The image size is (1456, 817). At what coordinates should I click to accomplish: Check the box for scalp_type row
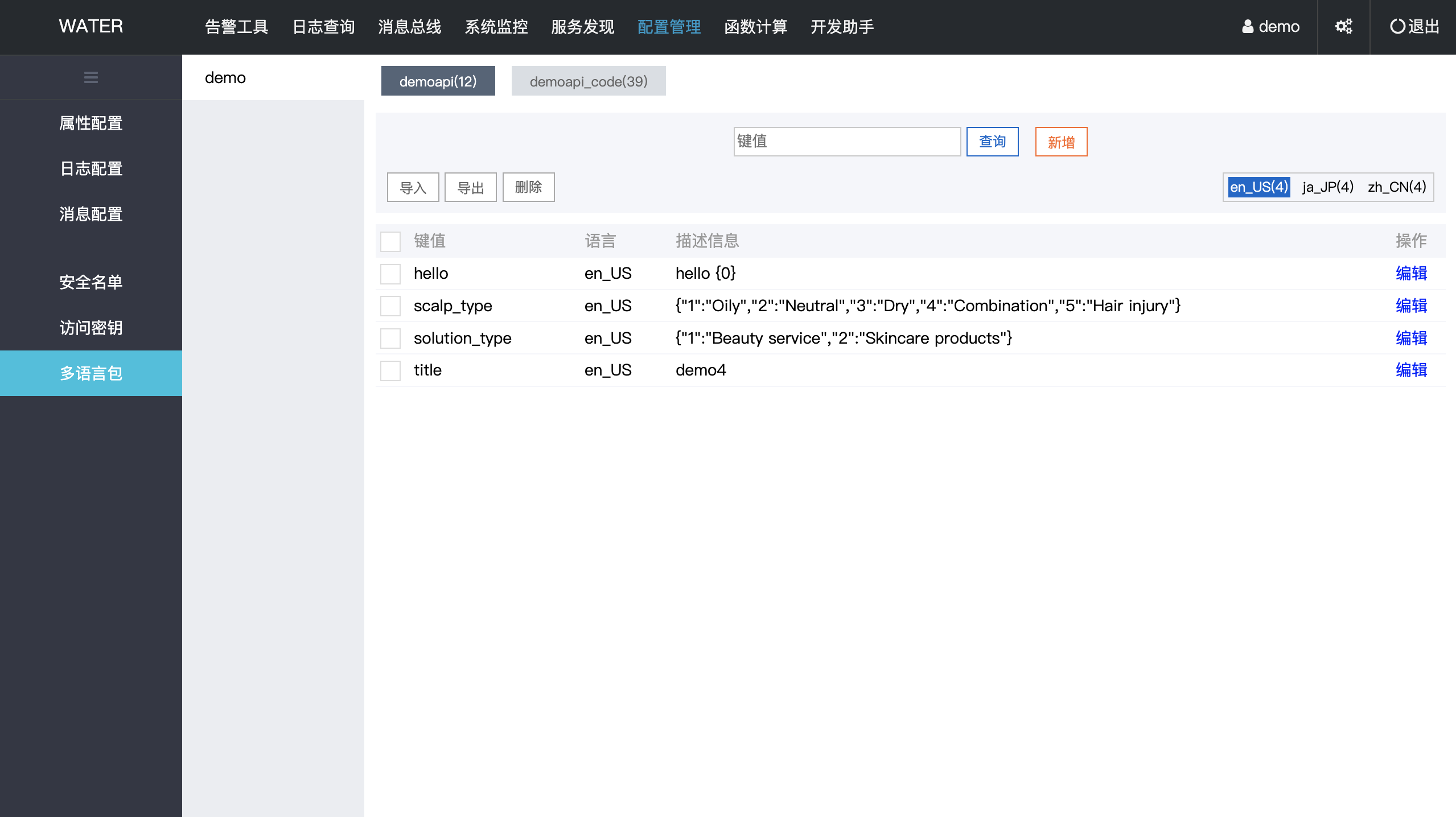coord(390,306)
